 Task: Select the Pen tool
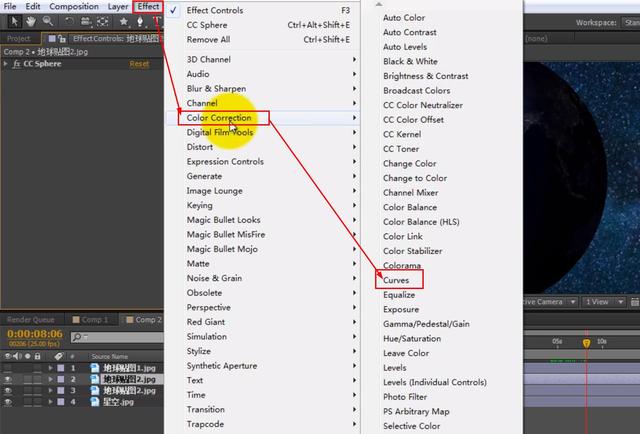pyautogui.click(x=140, y=21)
